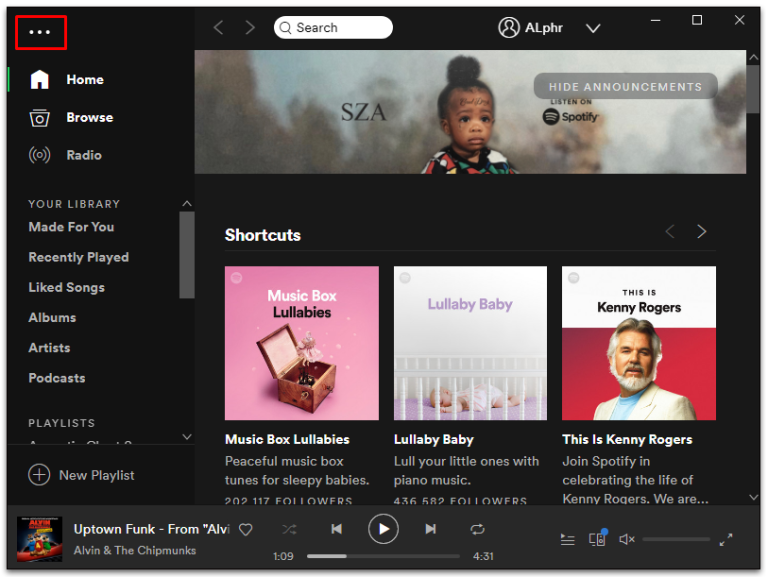Viewport: 768px width, 577px height.
Task: Open the Browse section
Action: pyautogui.click(x=90, y=118)
